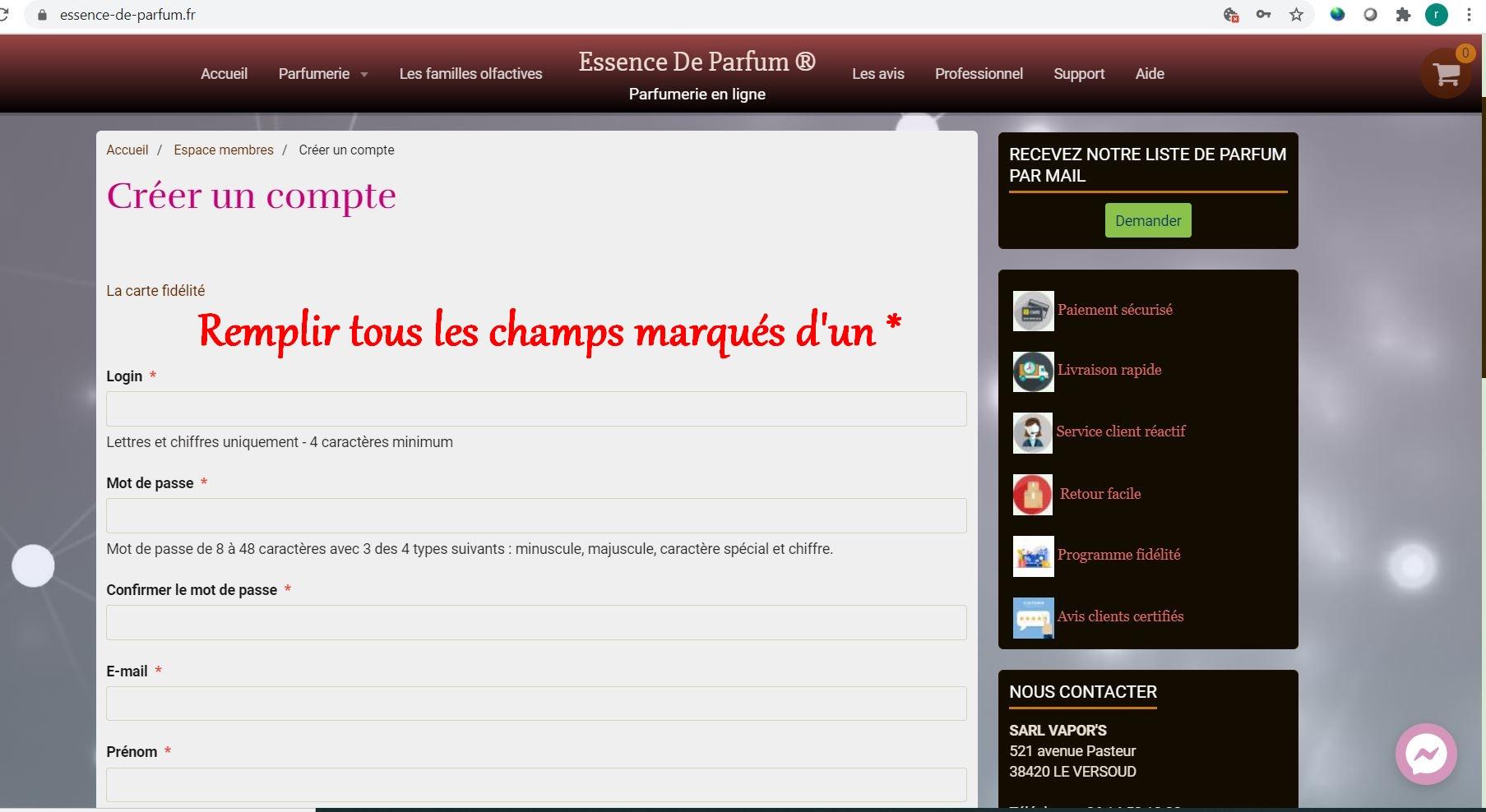Screen dimensions: 1486x812
Task: Click the Avis clients certifiés icon
Action: (1033, 618)
